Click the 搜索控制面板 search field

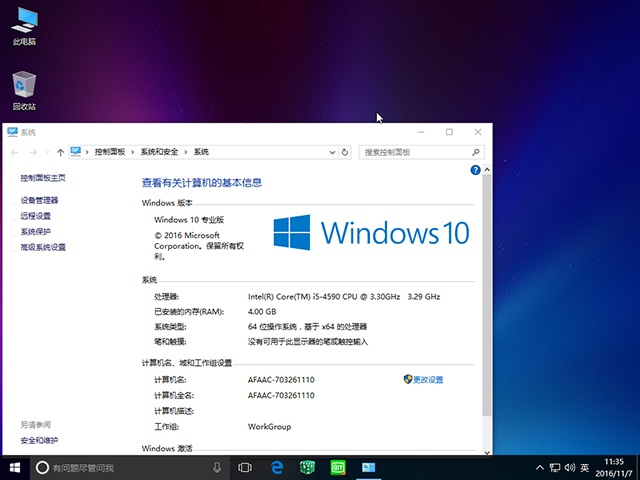point(416,152)
